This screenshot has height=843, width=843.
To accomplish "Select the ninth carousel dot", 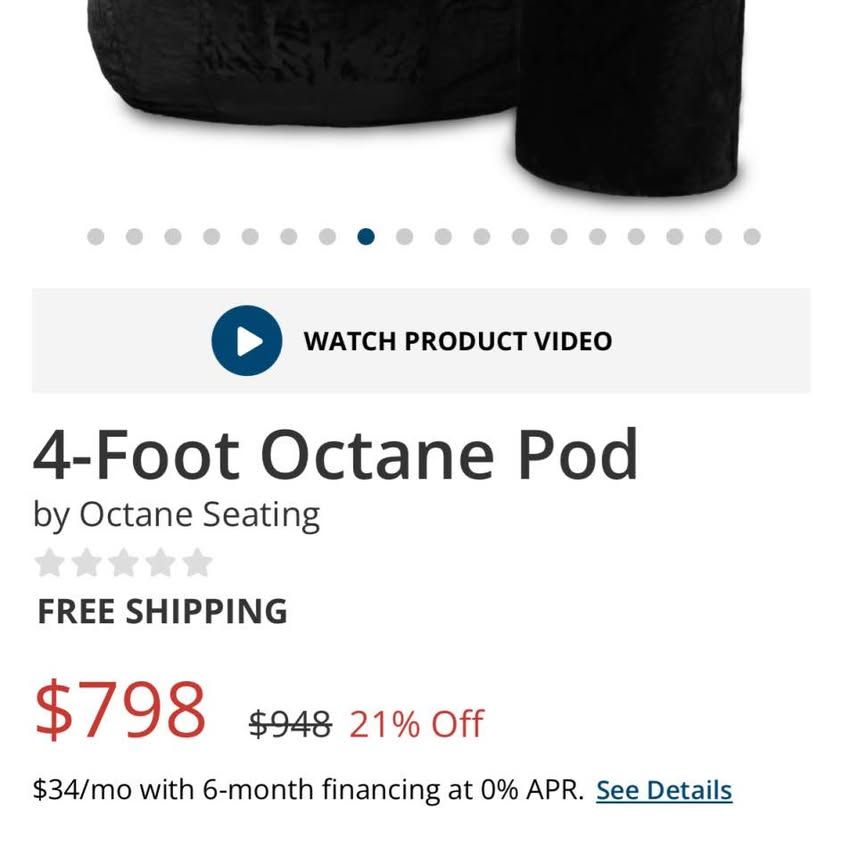I will click(x=404, y=237).
